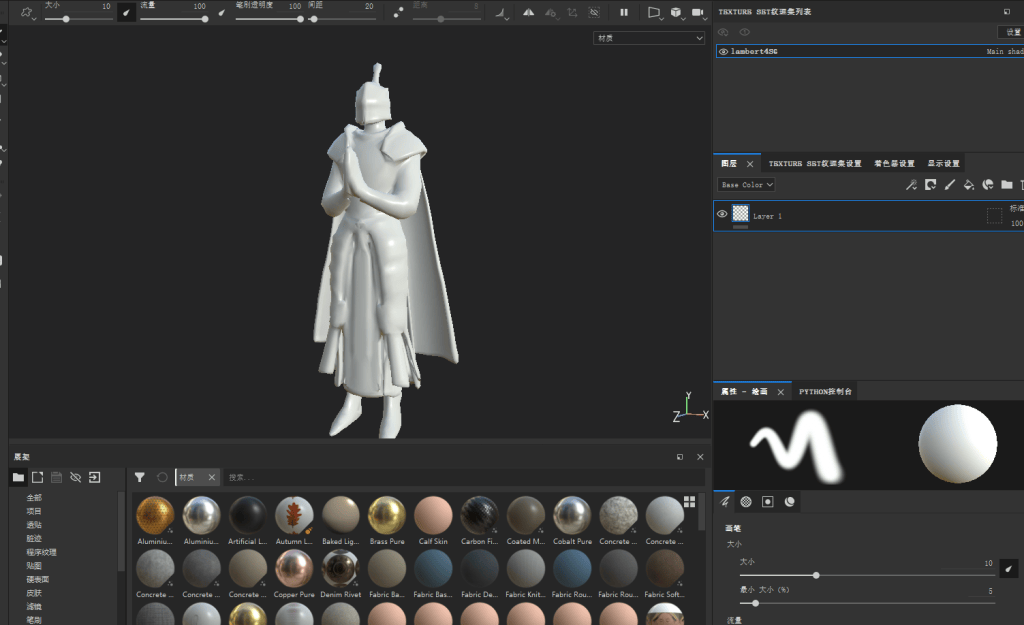The width and height of the screenshot is (1024, 625).
Task: Open the add effect magic wand icon
Action: [x=911, y=185]
